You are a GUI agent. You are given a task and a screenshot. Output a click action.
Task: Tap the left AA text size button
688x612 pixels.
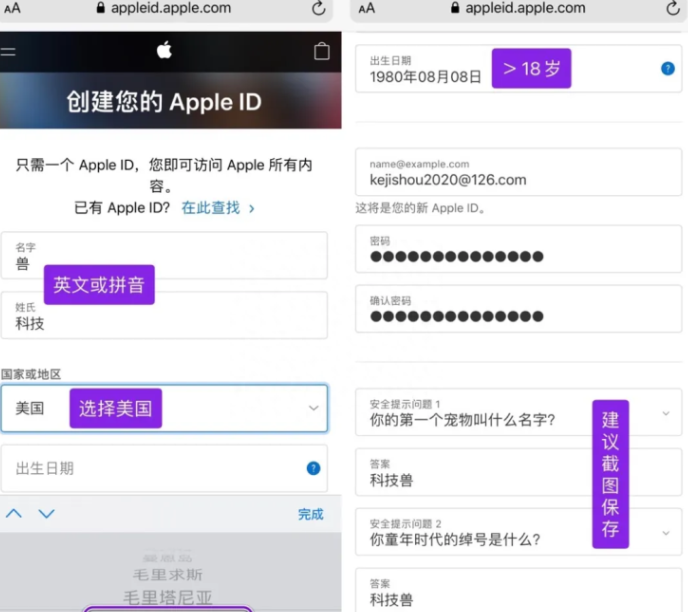pyautogui.click(x=12, y=8)
